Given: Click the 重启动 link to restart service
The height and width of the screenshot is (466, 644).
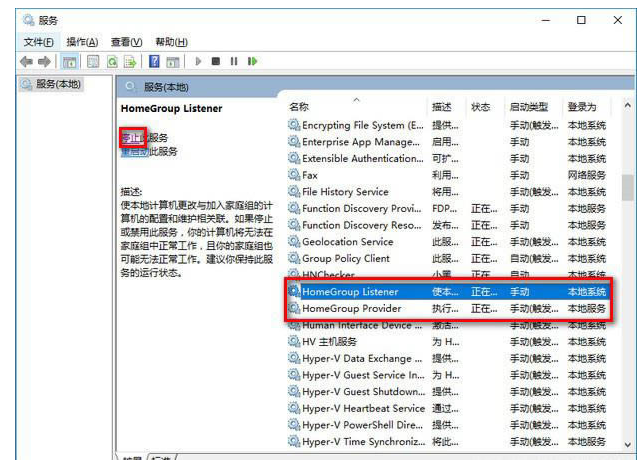Looking at the screenshot, I should 135,152.
